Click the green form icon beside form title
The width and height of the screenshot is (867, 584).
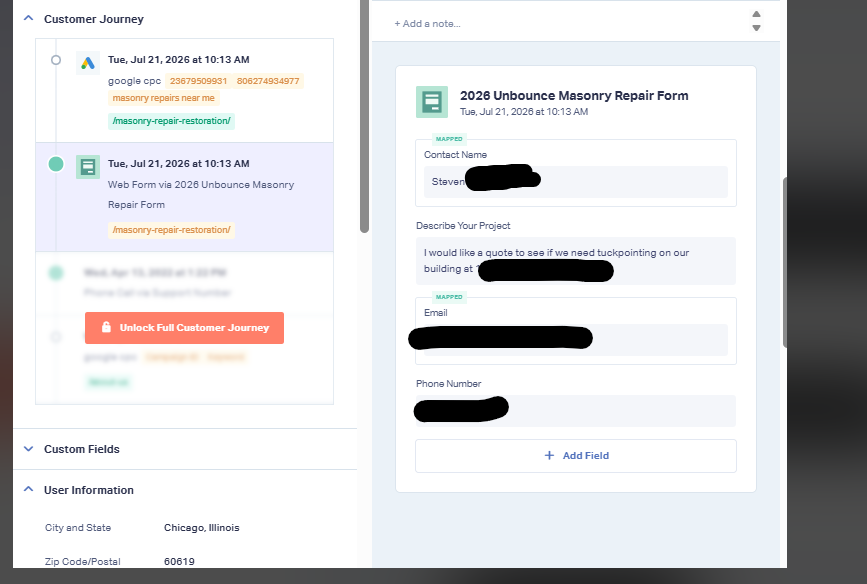tap(432, 102)
